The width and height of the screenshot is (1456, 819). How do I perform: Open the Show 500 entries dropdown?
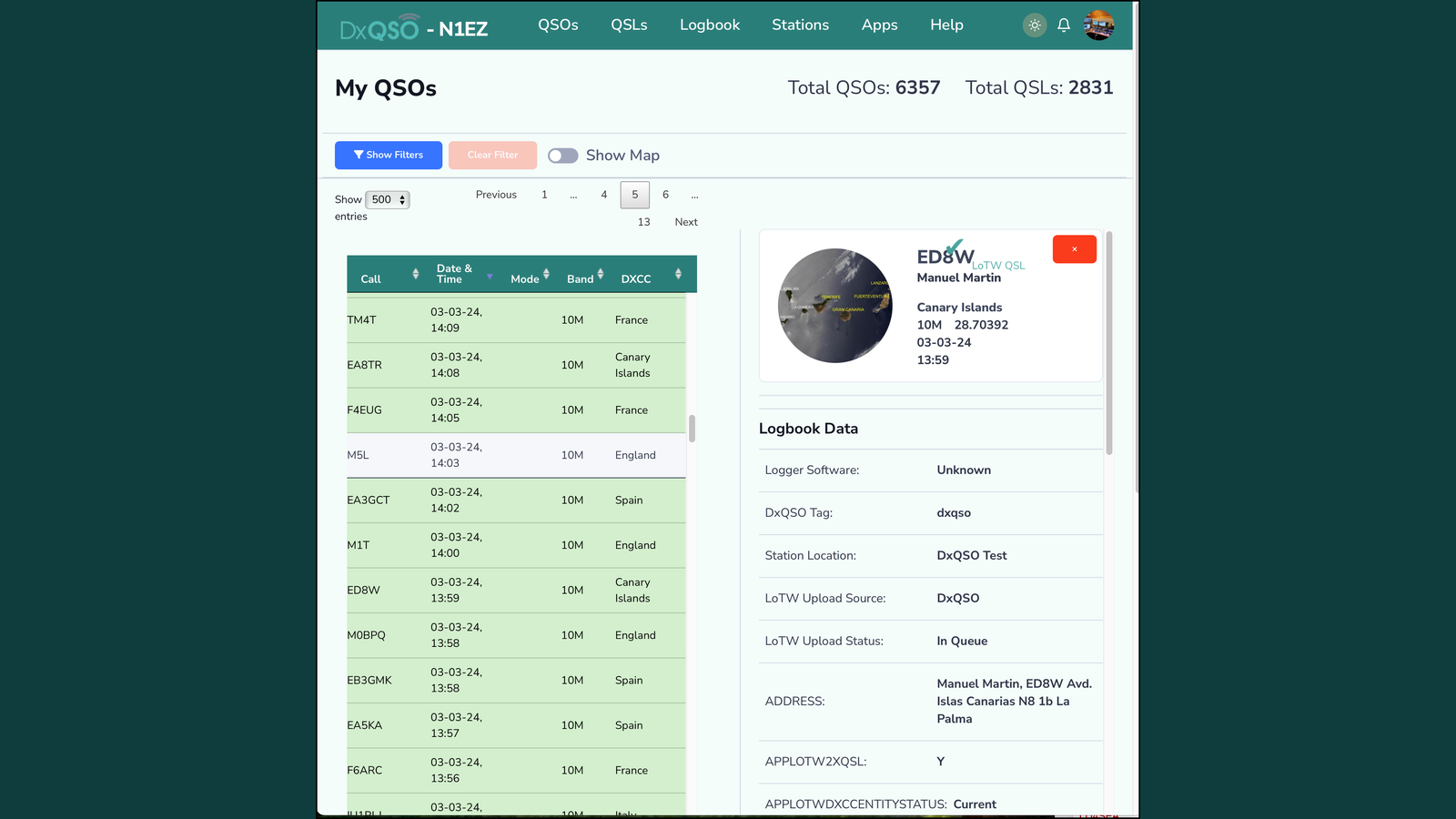[x=388, y=199]
